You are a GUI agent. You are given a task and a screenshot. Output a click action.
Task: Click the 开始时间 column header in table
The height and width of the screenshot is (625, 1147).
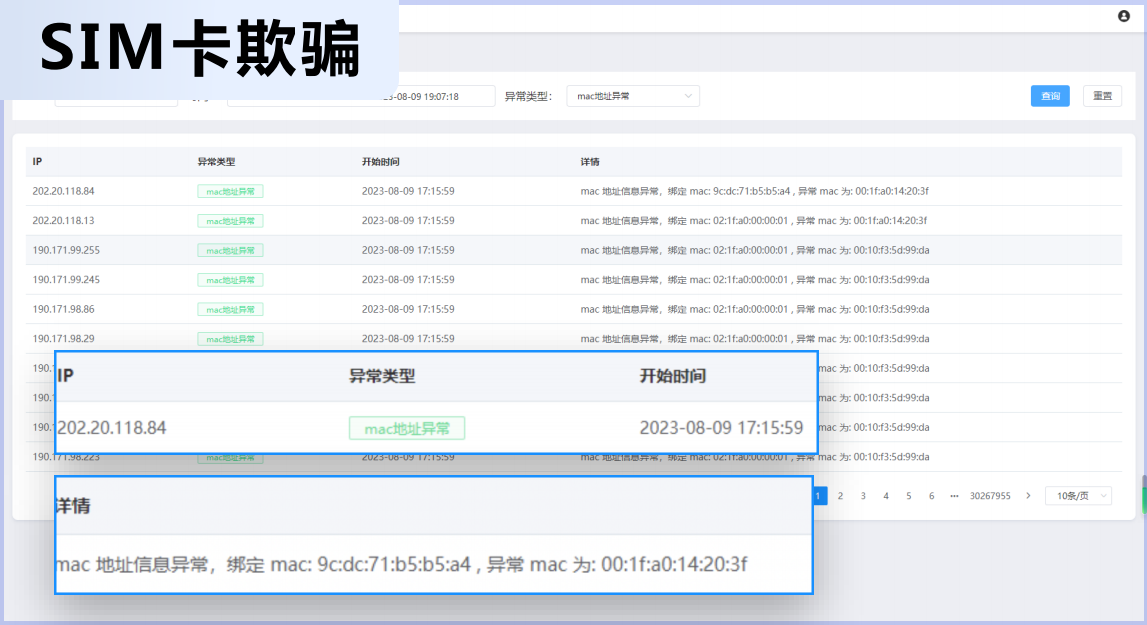[x=380, y=162]
